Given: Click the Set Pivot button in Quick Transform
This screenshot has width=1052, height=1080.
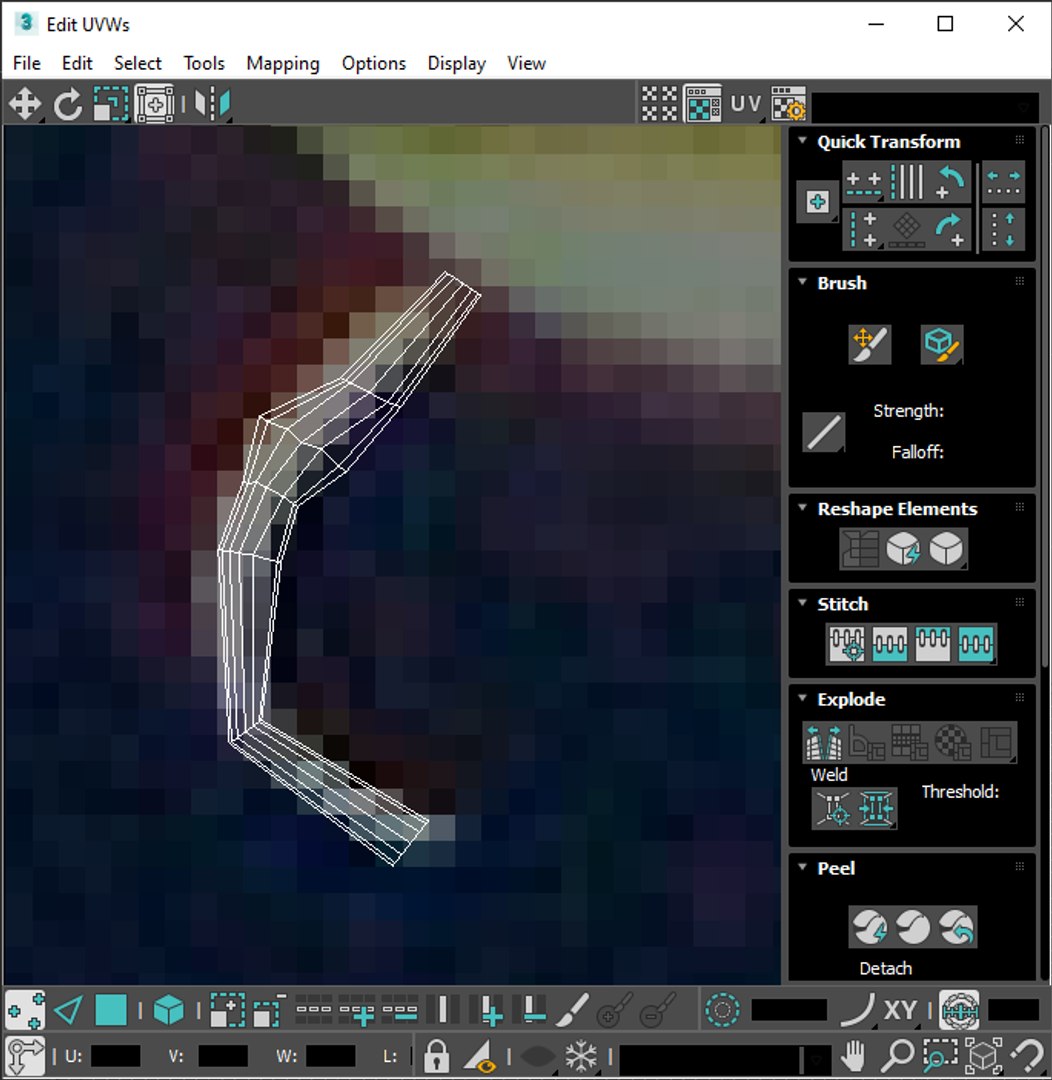Looking at the screenshot, I should coord(817,202).
